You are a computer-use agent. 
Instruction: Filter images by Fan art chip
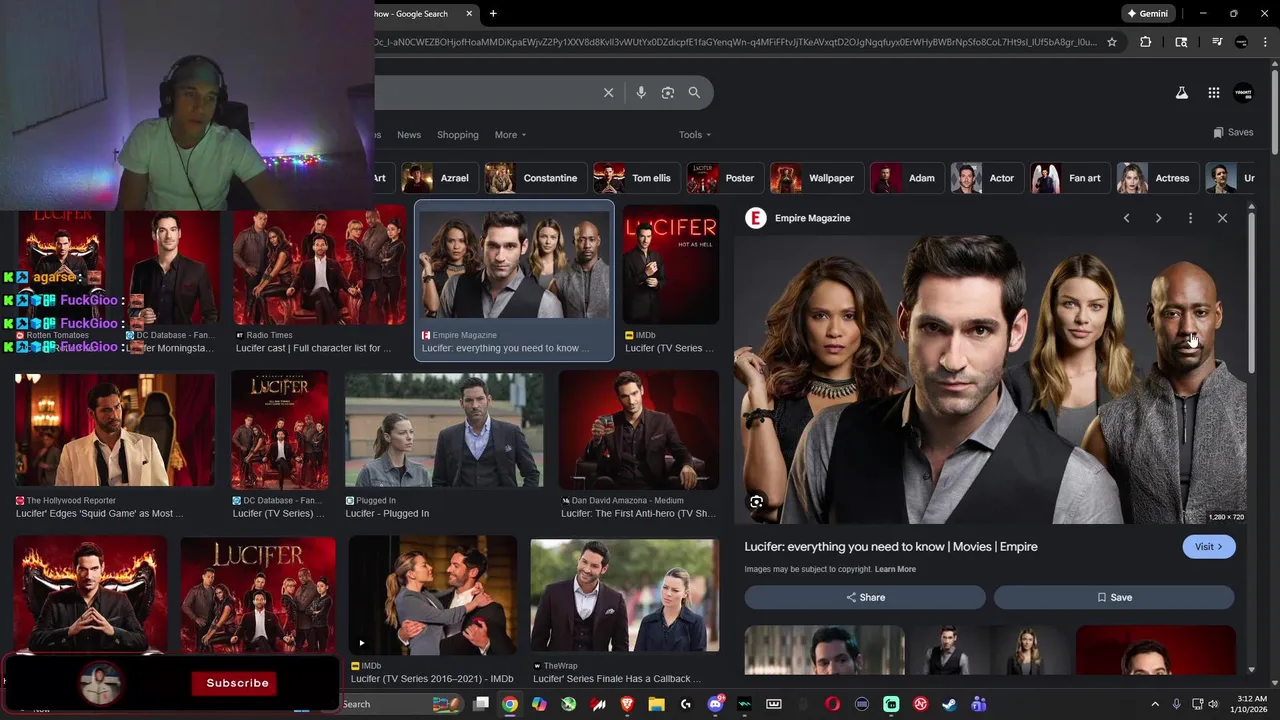[1069, 178]
